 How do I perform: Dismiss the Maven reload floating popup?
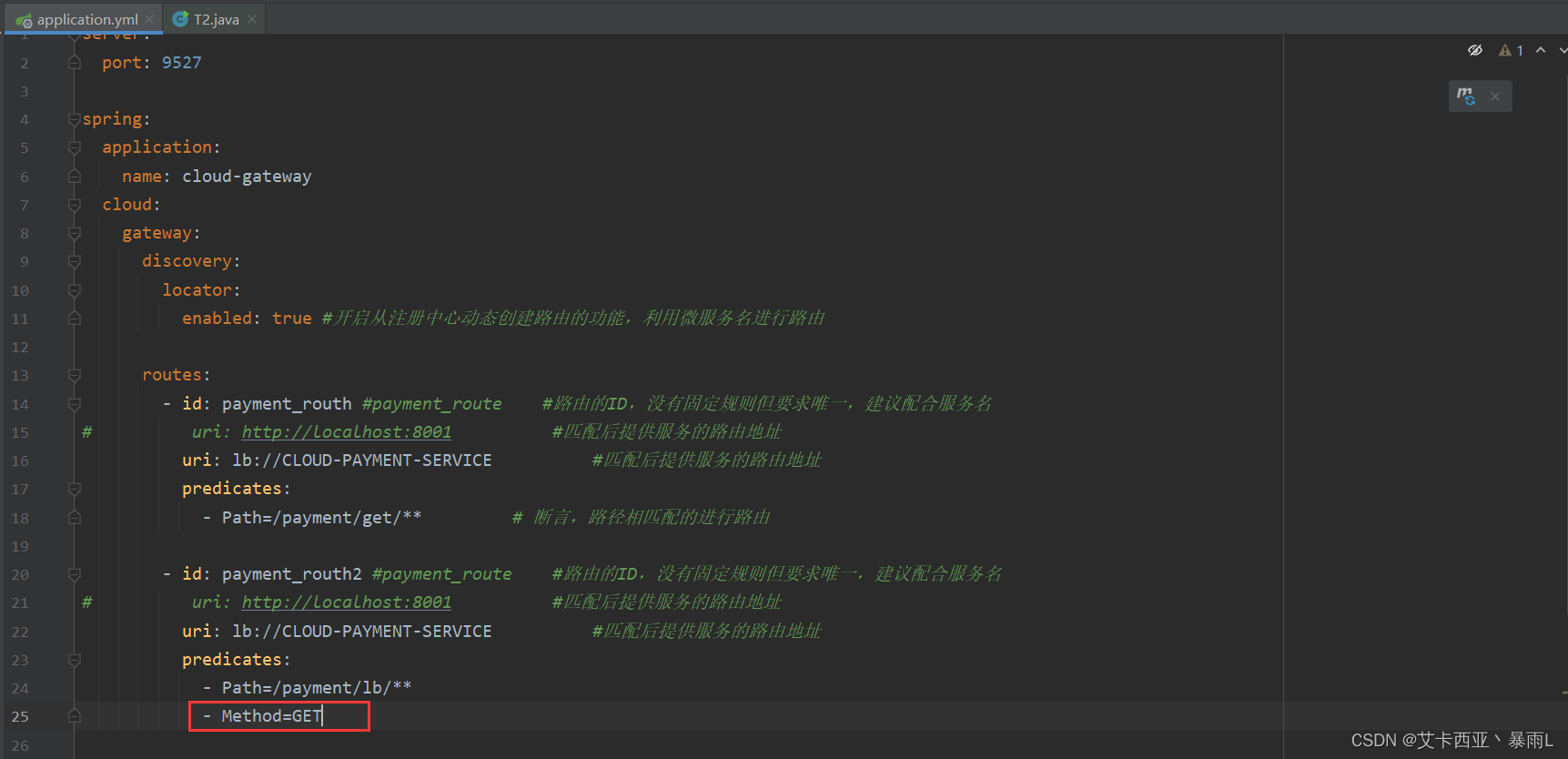pyautogui.click(x=1495, y=96)
